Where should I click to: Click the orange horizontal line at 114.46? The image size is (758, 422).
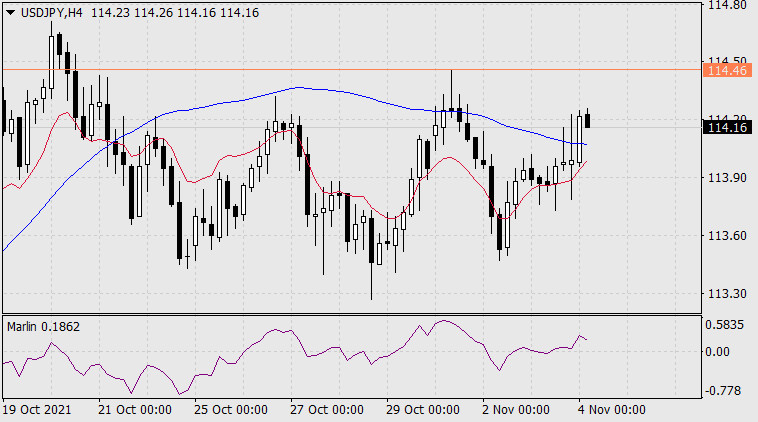[351, 70]
